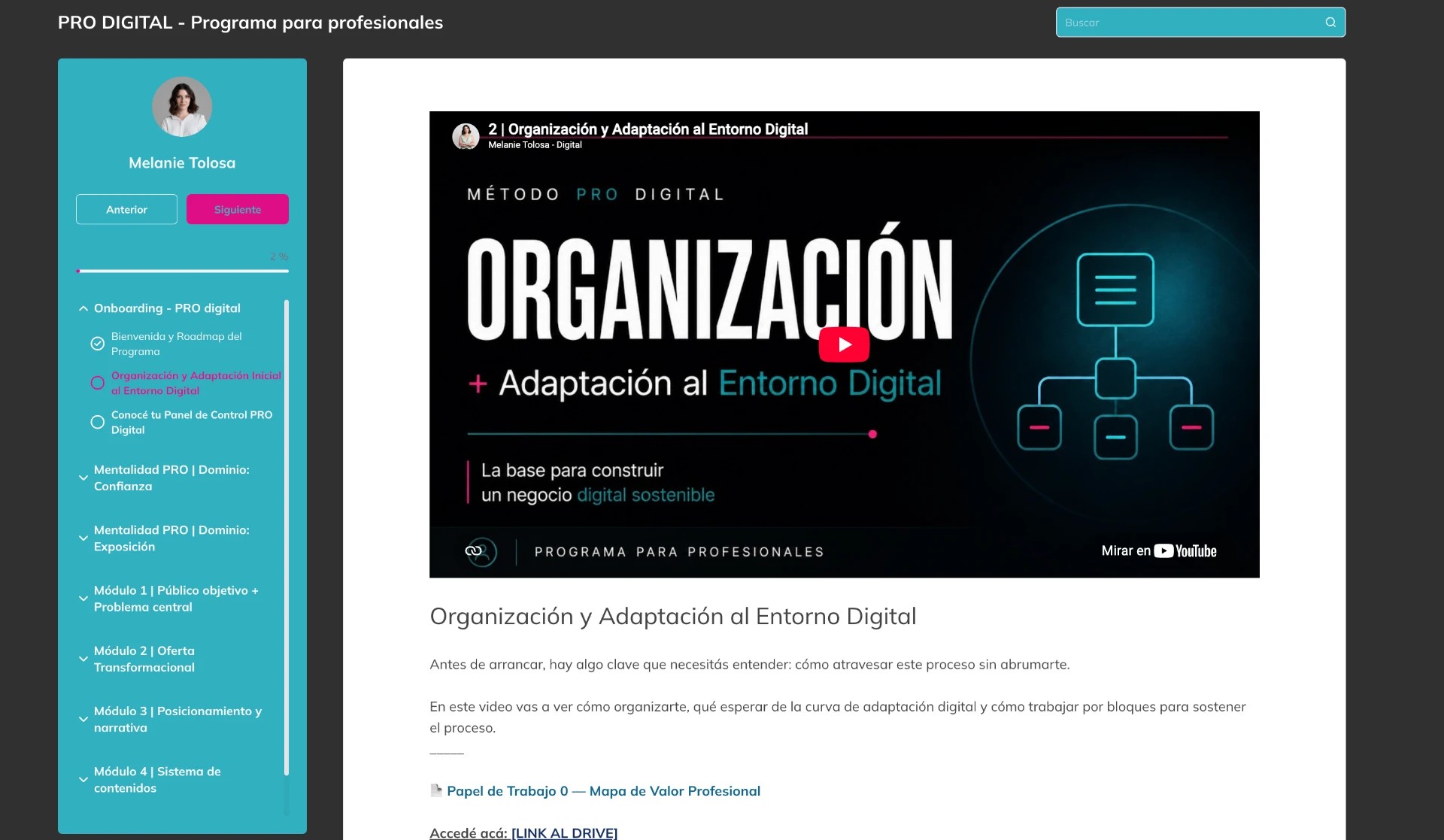Expand Módulo 3 | Posicionamiento y narrativa
The height and width of the screenshot is (840, 1444).
tap(83, 719)
